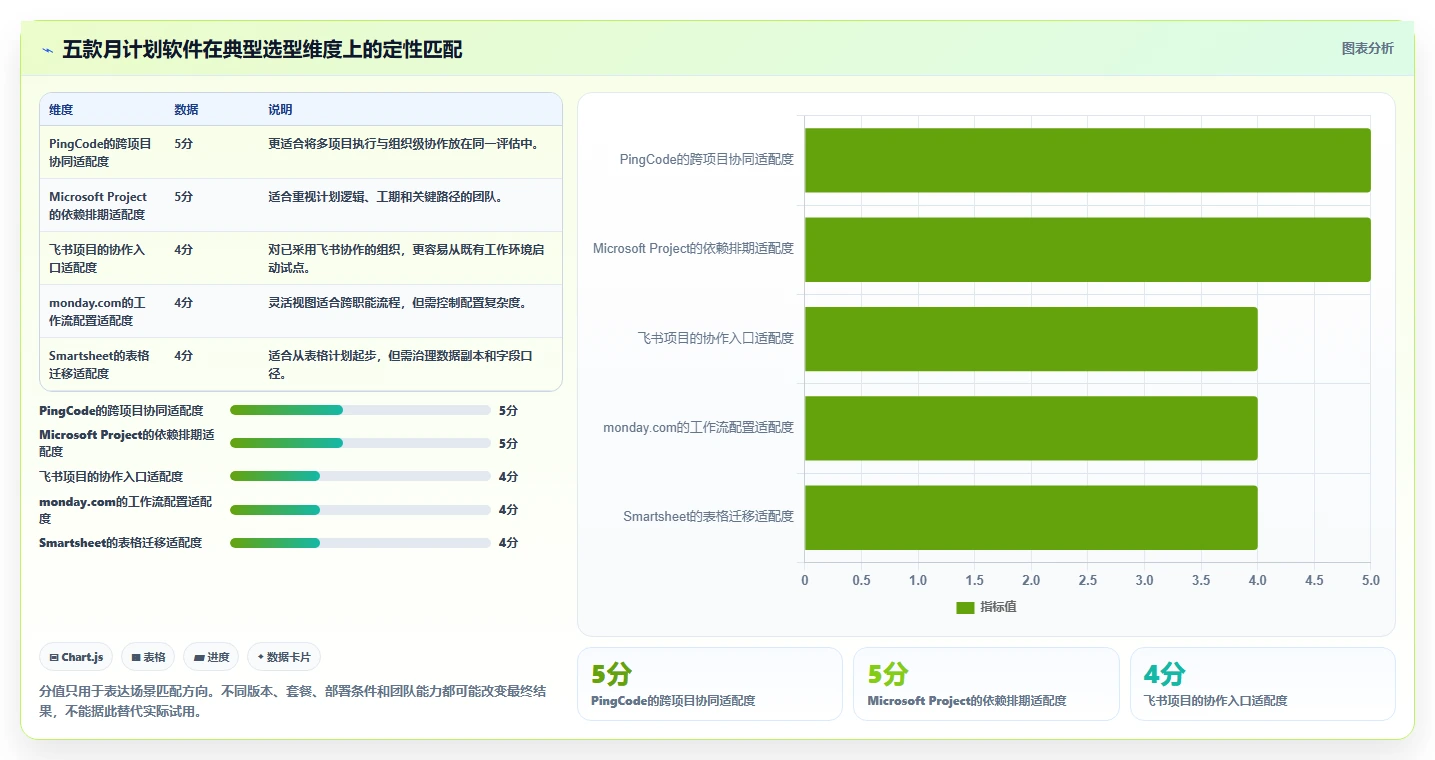Click the monday.com progress bar in progress list
The width and height of the screenshot is (1435, 760).
tap(360, 509)
